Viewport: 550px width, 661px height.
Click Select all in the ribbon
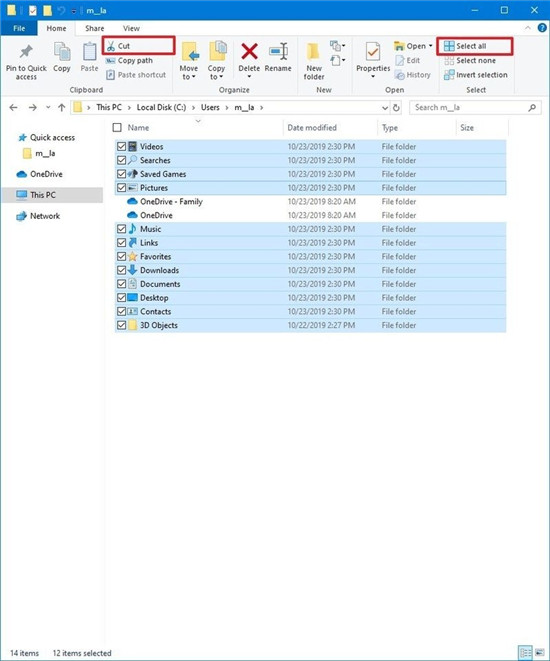click(471, 46)
